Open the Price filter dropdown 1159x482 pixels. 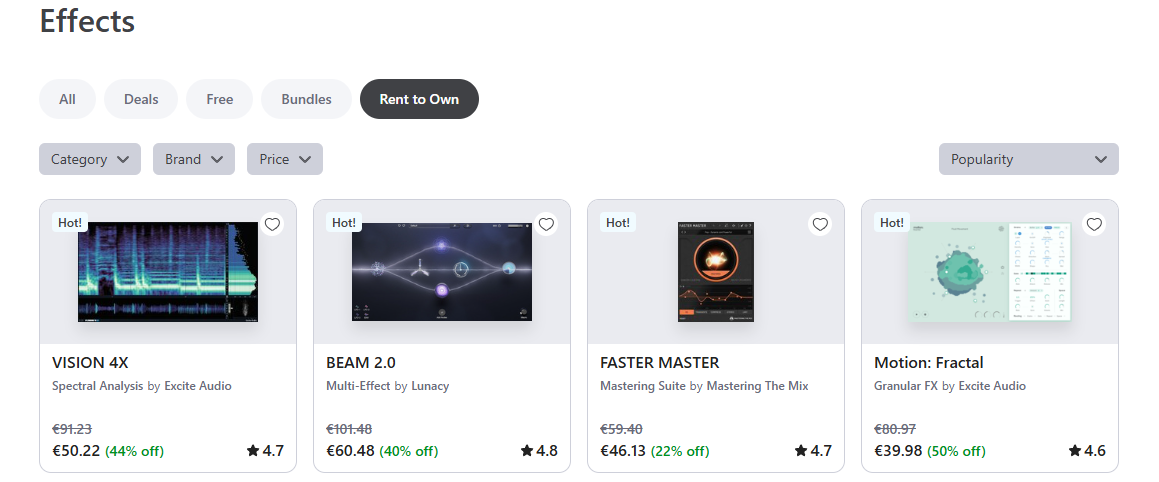285,159
